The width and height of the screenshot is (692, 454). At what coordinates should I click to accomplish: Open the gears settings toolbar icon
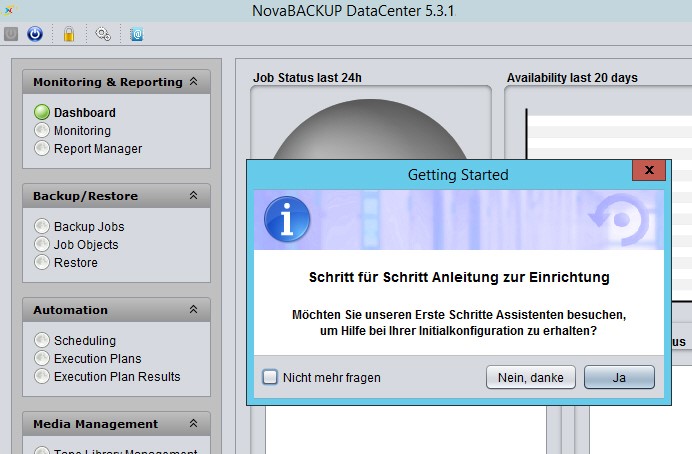click(103, 34)
